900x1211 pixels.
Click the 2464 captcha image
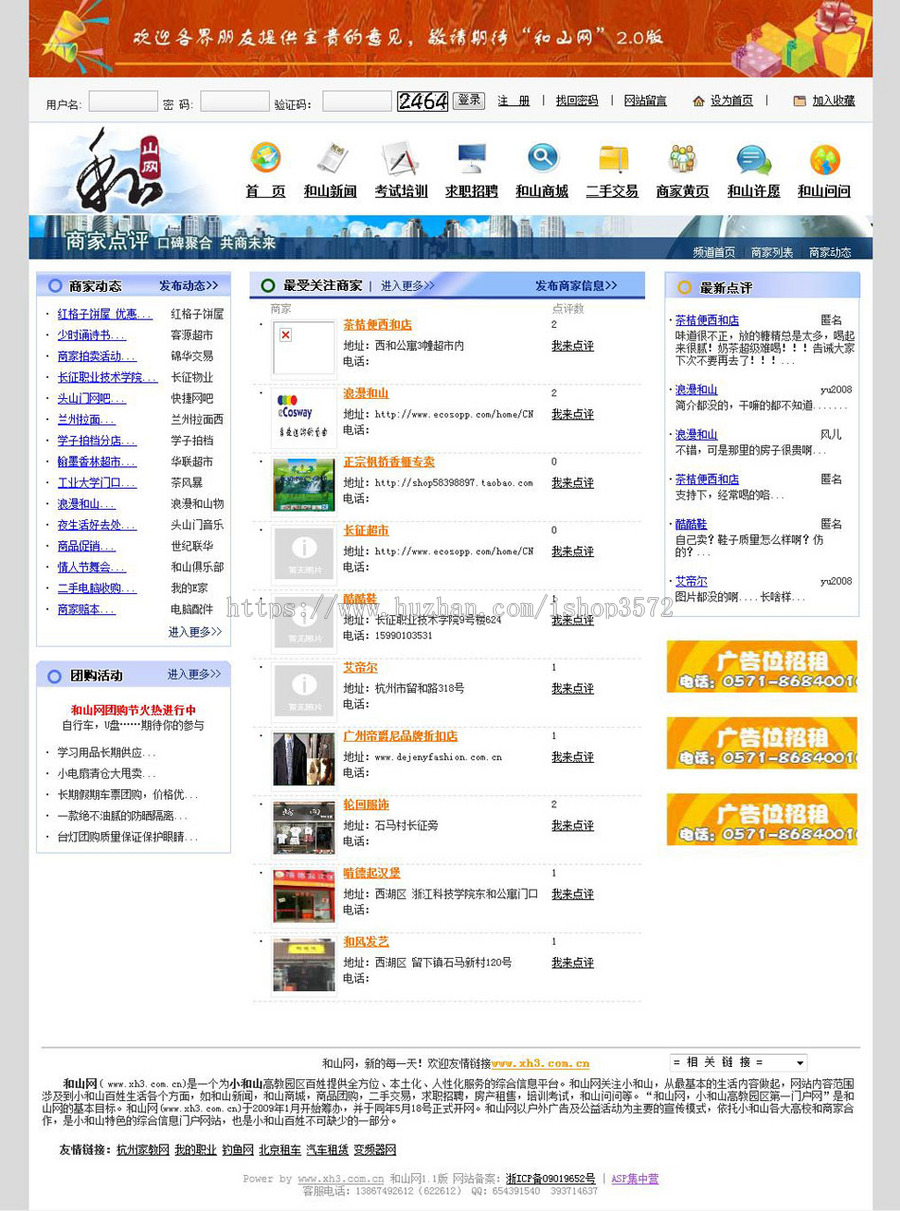tap(423, 101)
